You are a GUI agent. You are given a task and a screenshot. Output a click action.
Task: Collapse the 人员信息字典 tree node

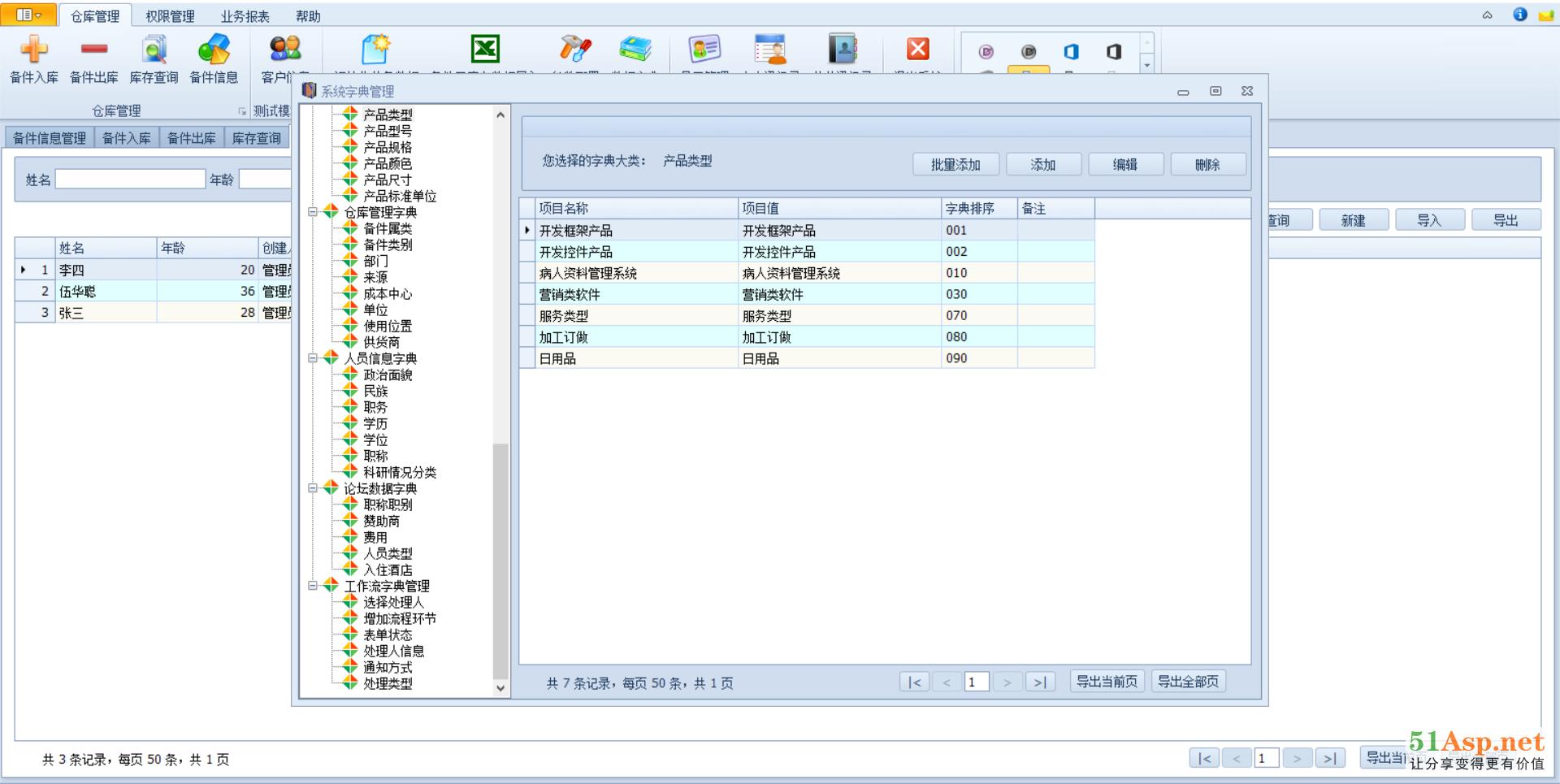[313, 358]
